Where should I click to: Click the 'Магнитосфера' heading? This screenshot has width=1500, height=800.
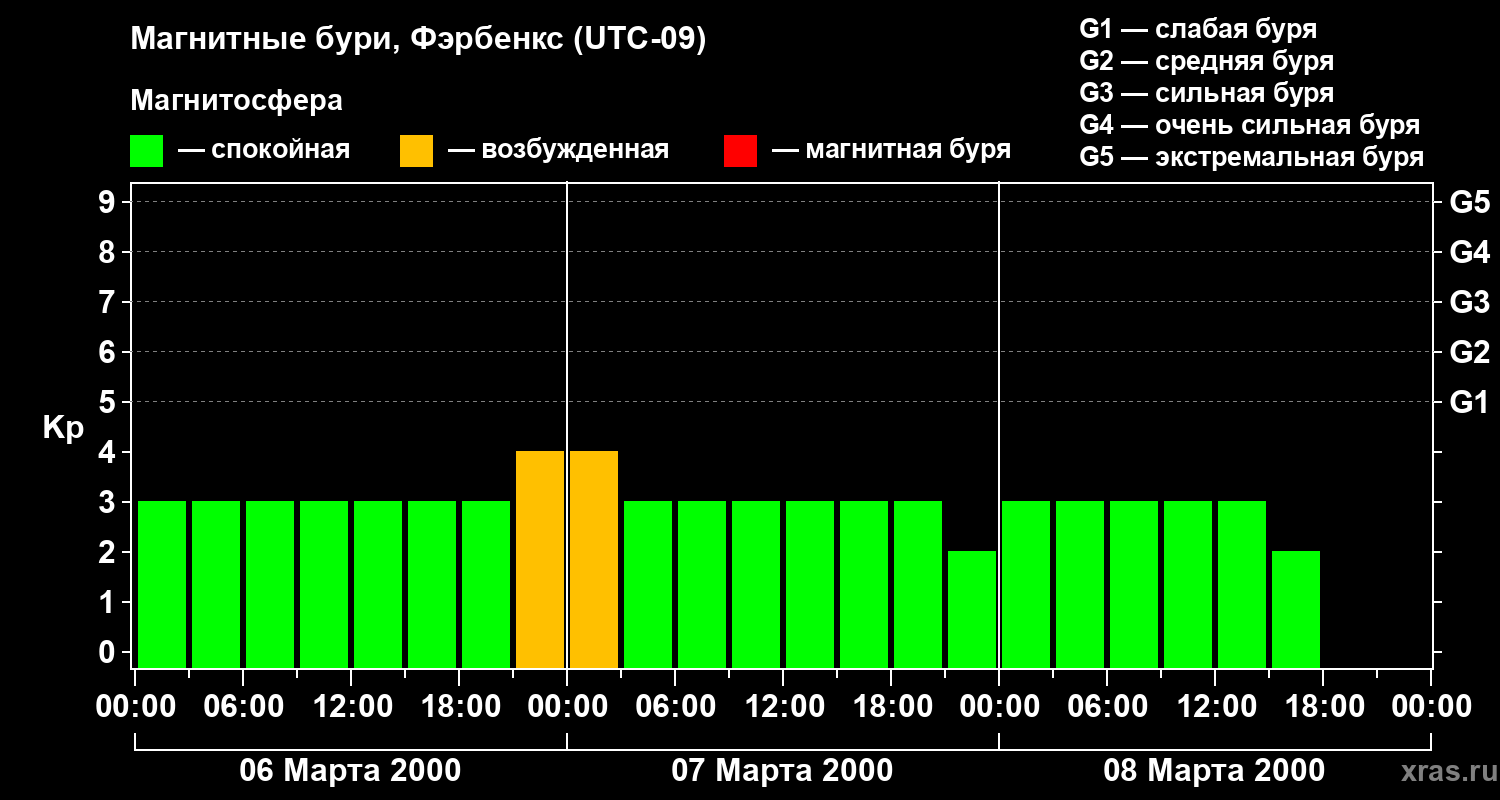(236, 101)
